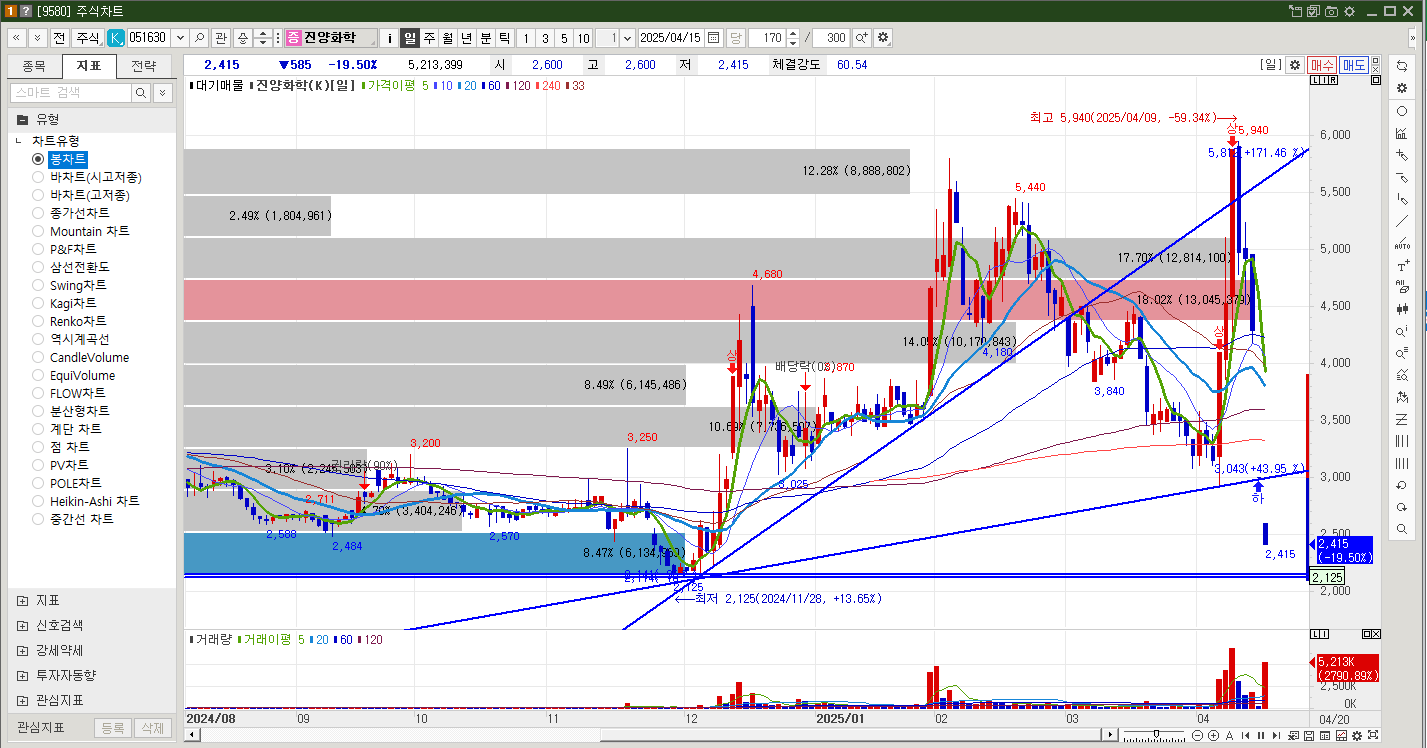
Task: Open the calendar date picker icon
Action: (713, 37)
